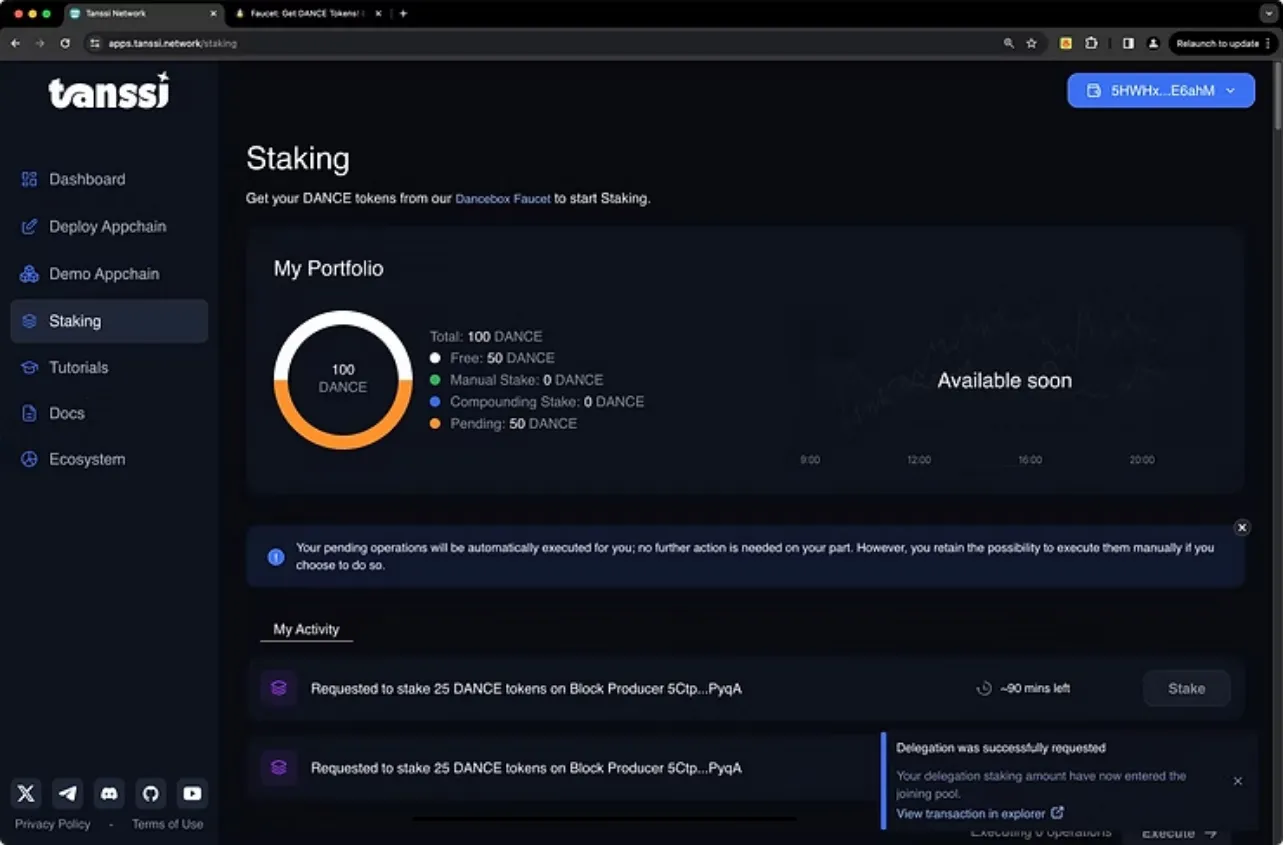Open the Demo Appchain page
1284x845 pixels.
coord(103,273)
